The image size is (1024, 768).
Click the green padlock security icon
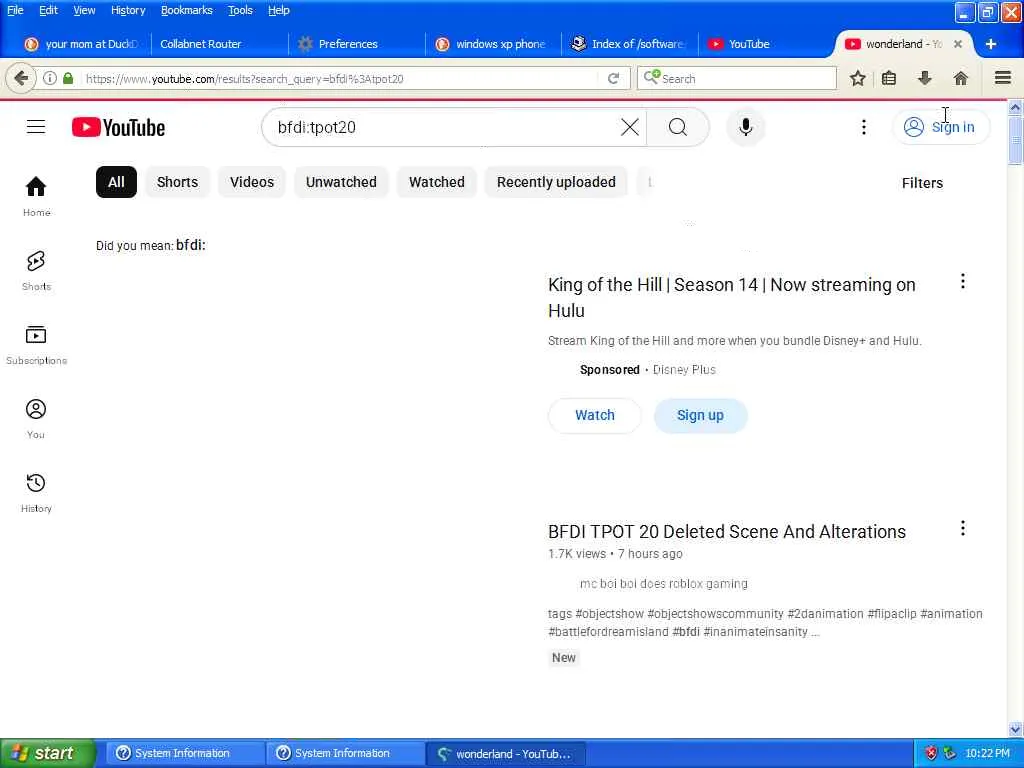coord(68,78)
